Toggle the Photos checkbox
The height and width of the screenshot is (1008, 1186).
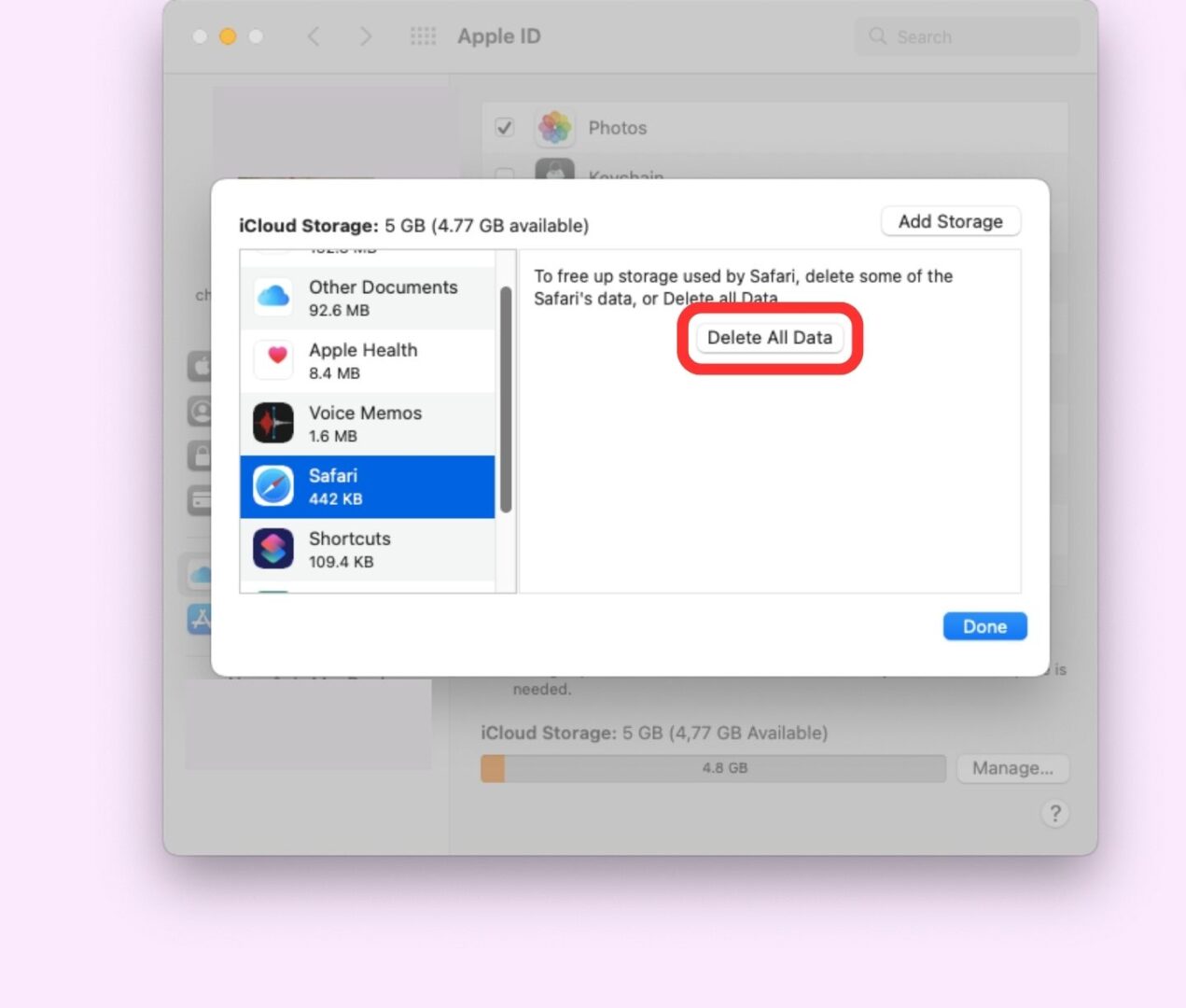(x=505, y=127)
